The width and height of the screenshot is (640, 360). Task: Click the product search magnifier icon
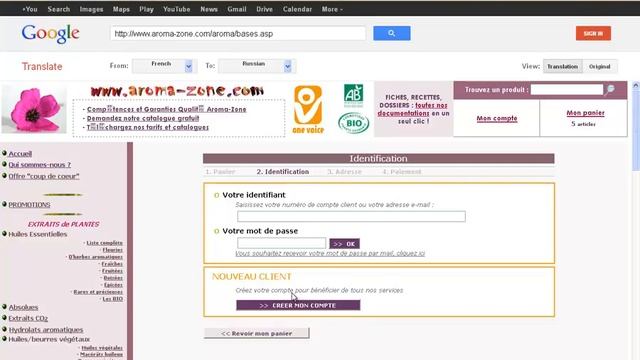click(611, 89)
